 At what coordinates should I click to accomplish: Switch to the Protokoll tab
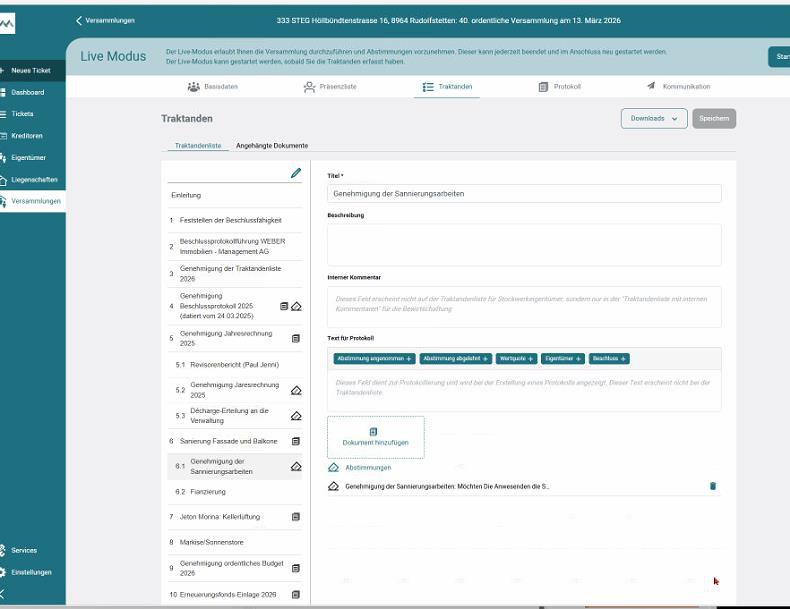click(560, 87)
